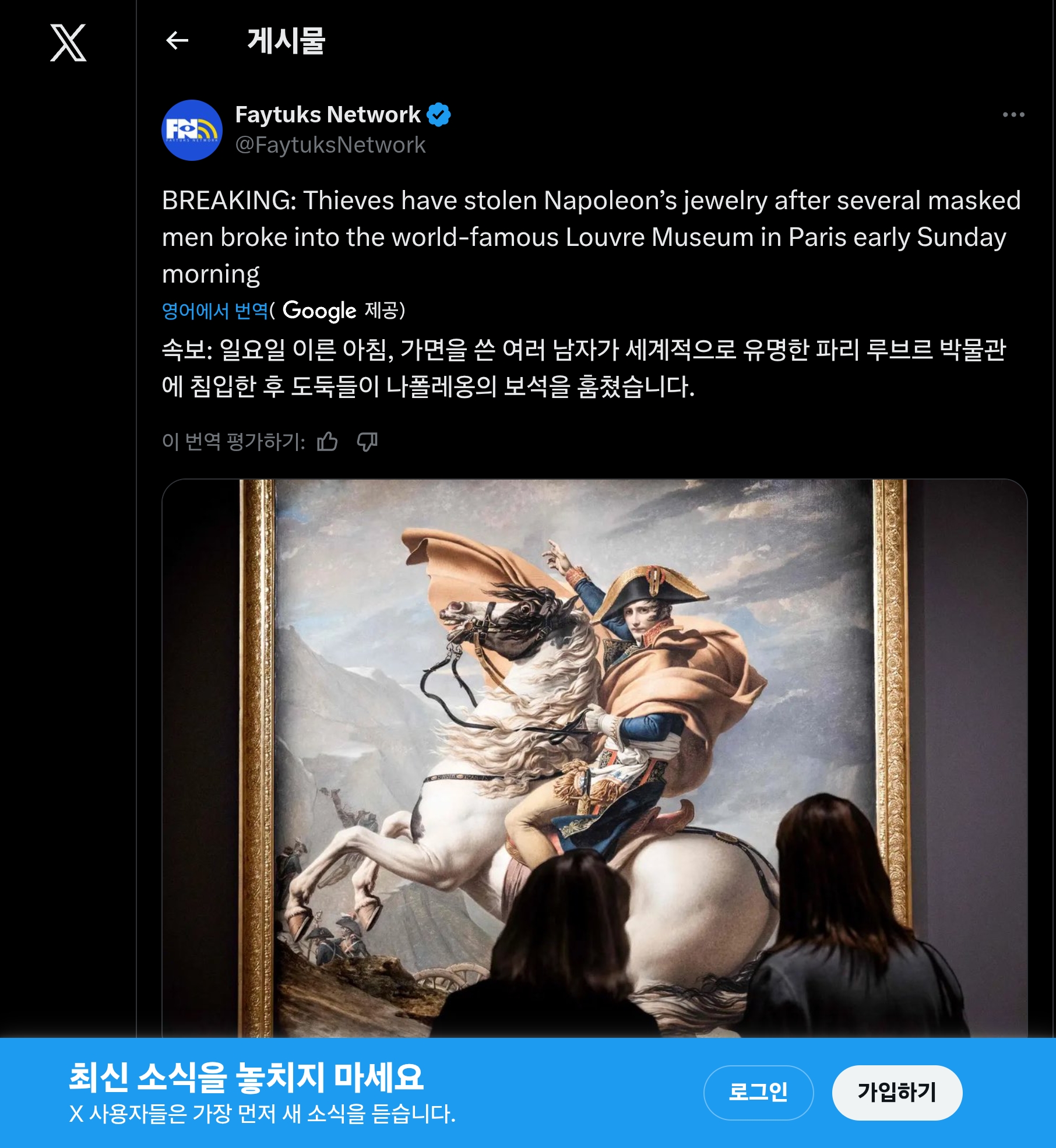Click the 영어에서 번역 link
Image resolution: width=1056 pixels, height=1148 pixels.
[215, 311]
